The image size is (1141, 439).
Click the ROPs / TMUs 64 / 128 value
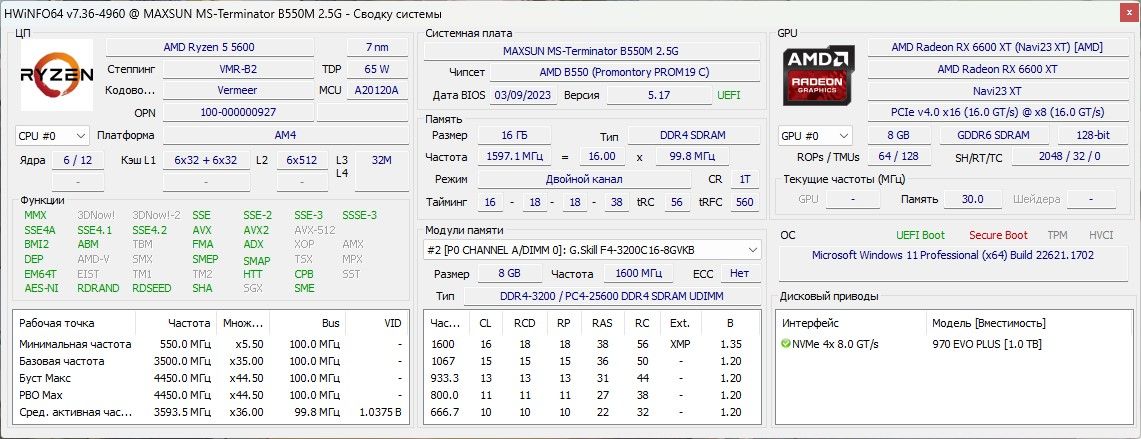tap(899, 157)
